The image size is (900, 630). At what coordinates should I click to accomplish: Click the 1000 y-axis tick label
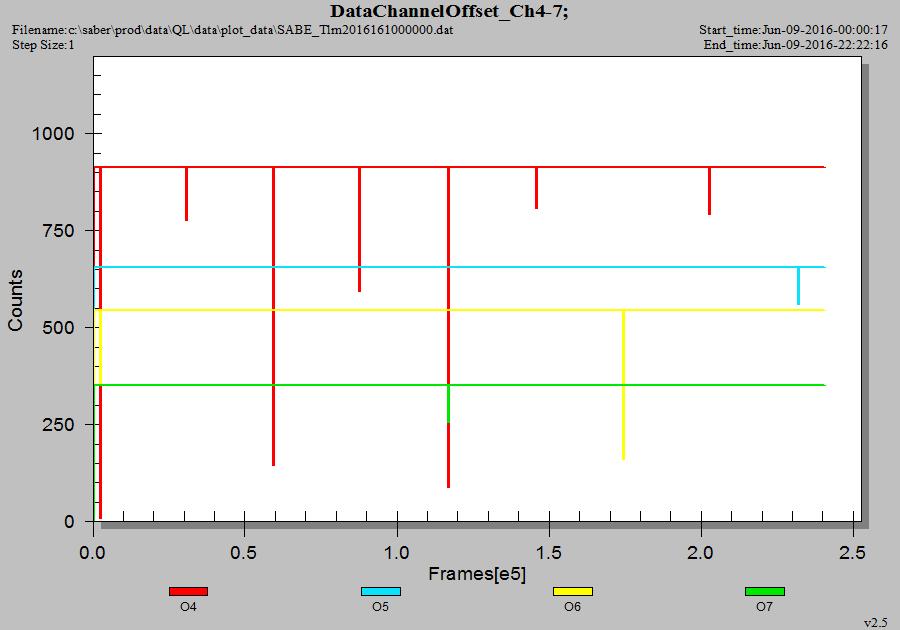click(53, 134)
